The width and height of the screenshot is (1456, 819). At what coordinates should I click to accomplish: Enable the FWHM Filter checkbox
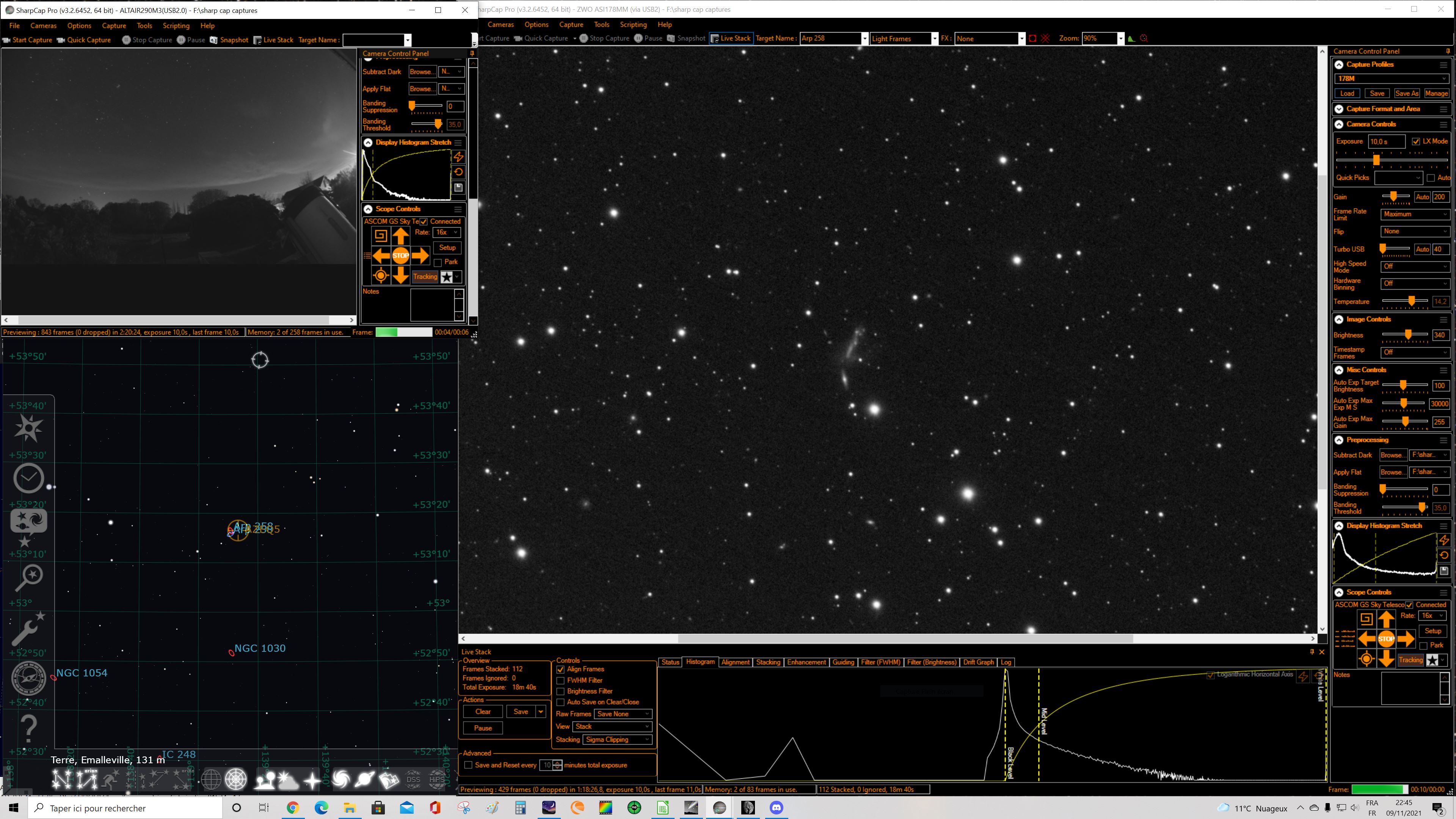click(x=561, y=681)
